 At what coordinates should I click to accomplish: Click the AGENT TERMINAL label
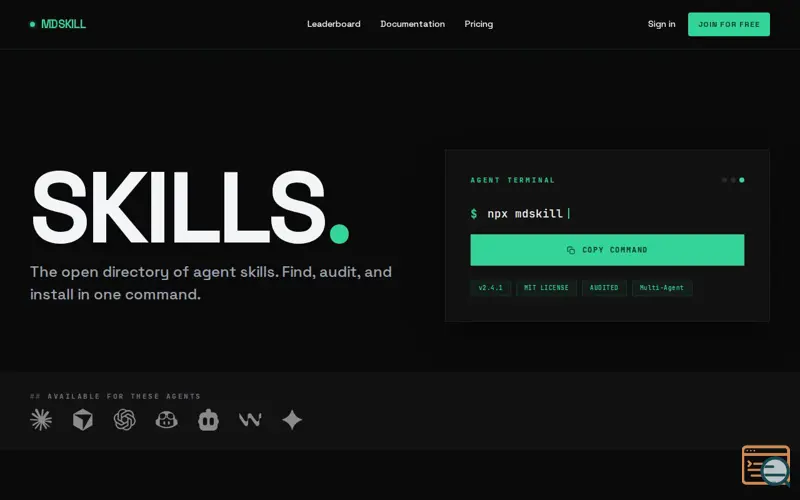point(512,180)
